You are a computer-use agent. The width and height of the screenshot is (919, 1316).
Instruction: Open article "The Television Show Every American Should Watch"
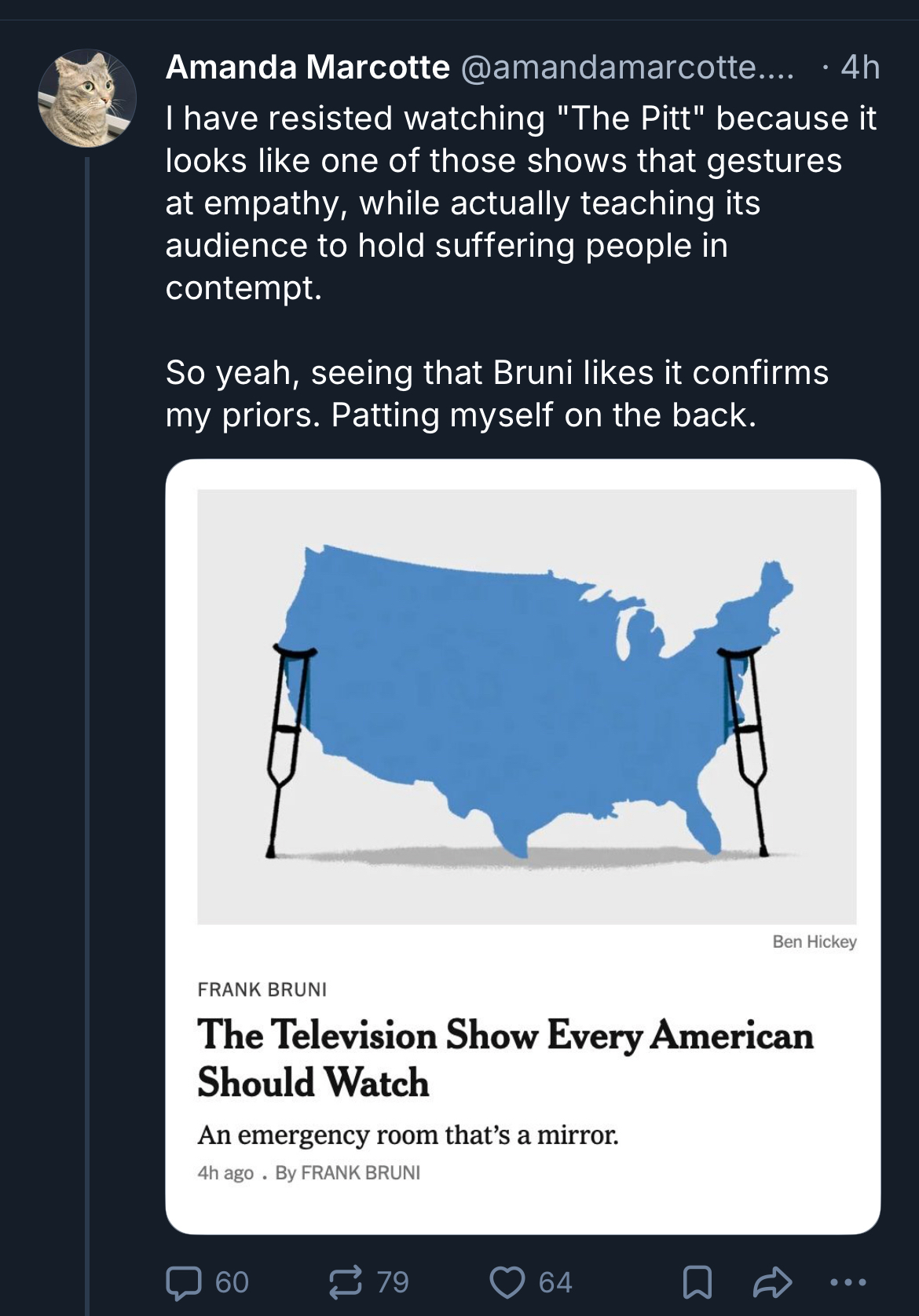(x=505, y=1058)
